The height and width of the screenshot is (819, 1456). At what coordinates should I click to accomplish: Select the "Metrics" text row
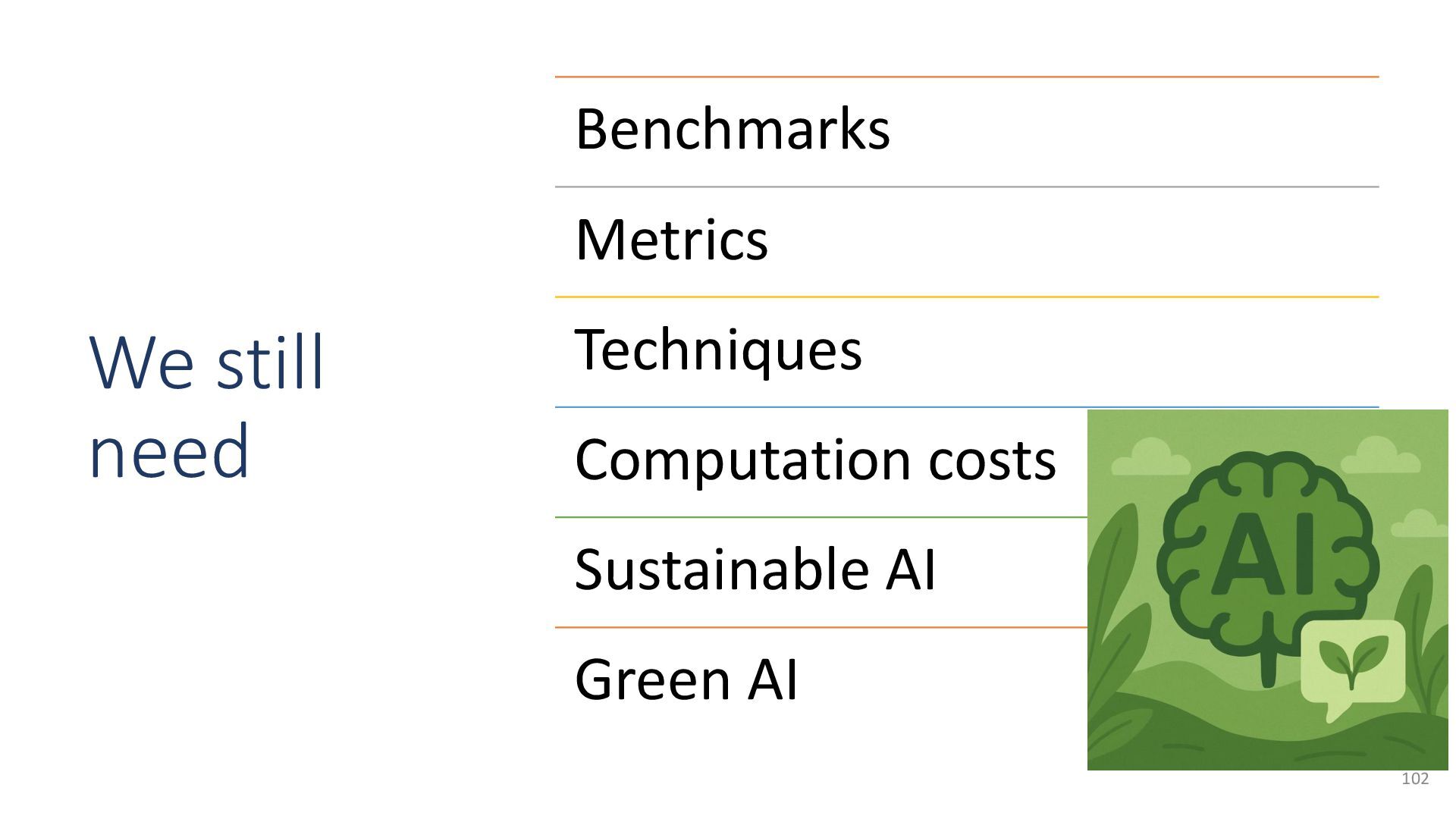click(672, 240)
